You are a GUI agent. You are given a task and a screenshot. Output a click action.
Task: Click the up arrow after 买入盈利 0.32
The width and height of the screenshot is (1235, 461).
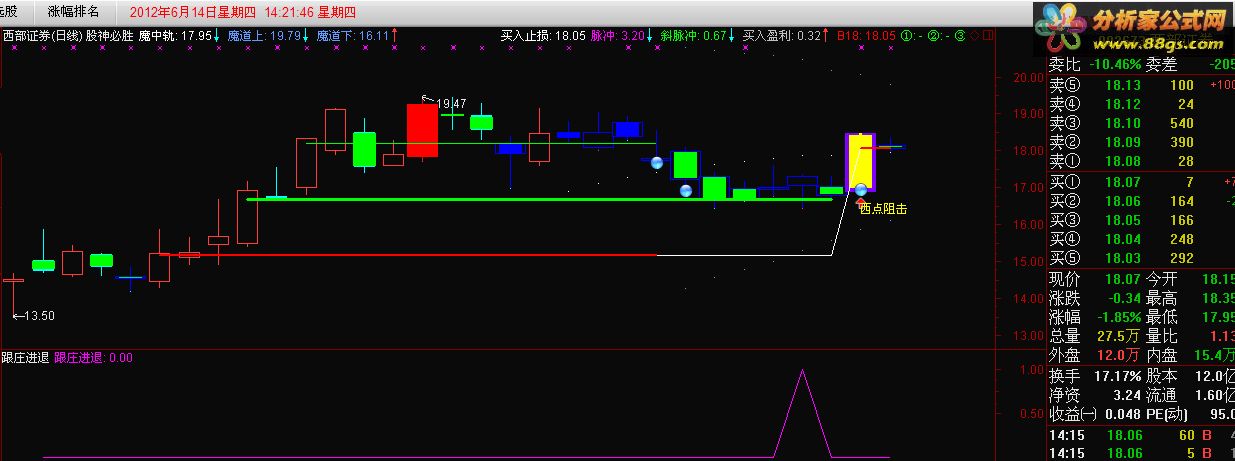827,35
